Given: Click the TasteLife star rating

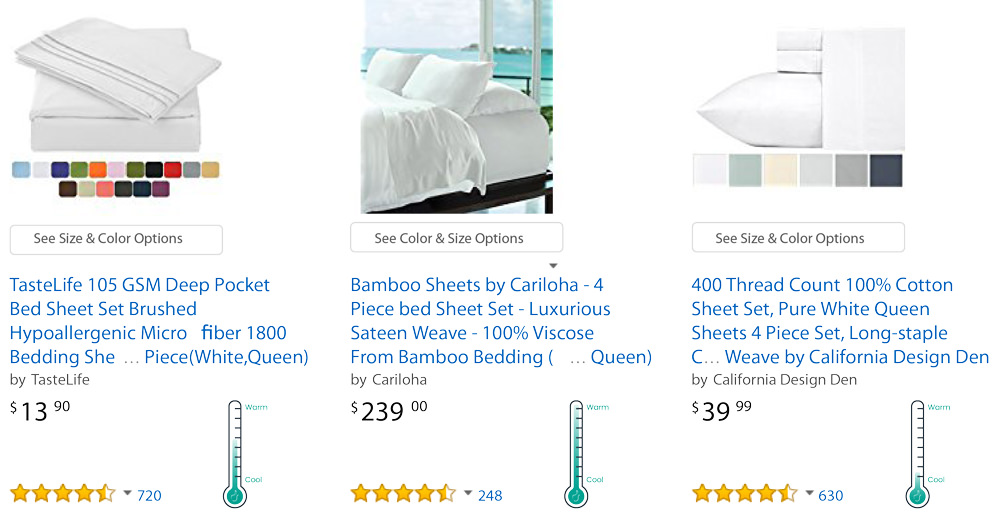Looking at the screenshot, I should click(63, 494).
